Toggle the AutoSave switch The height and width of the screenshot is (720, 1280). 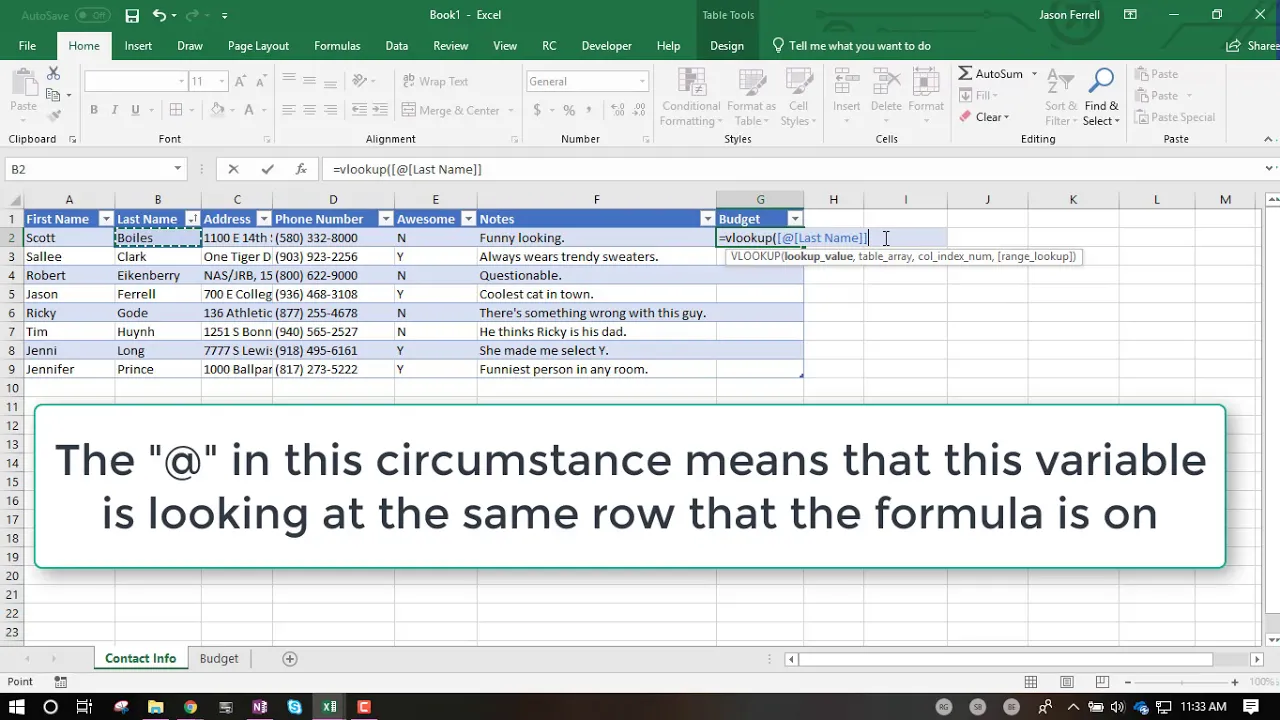click(93, 15)
